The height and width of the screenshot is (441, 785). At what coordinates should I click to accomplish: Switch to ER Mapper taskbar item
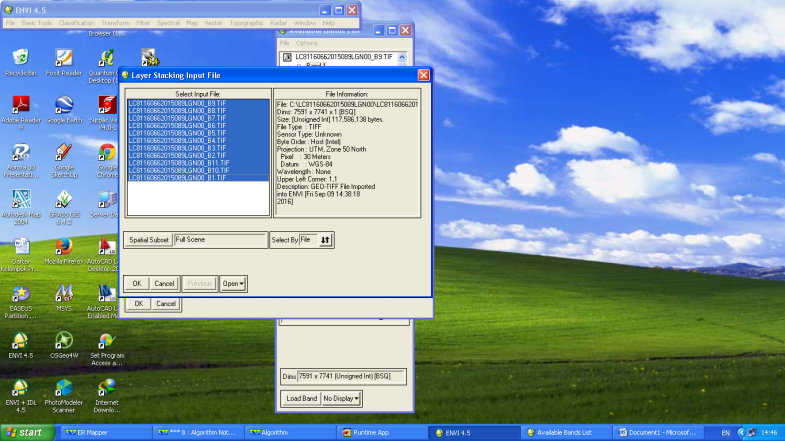pos(107,432)
